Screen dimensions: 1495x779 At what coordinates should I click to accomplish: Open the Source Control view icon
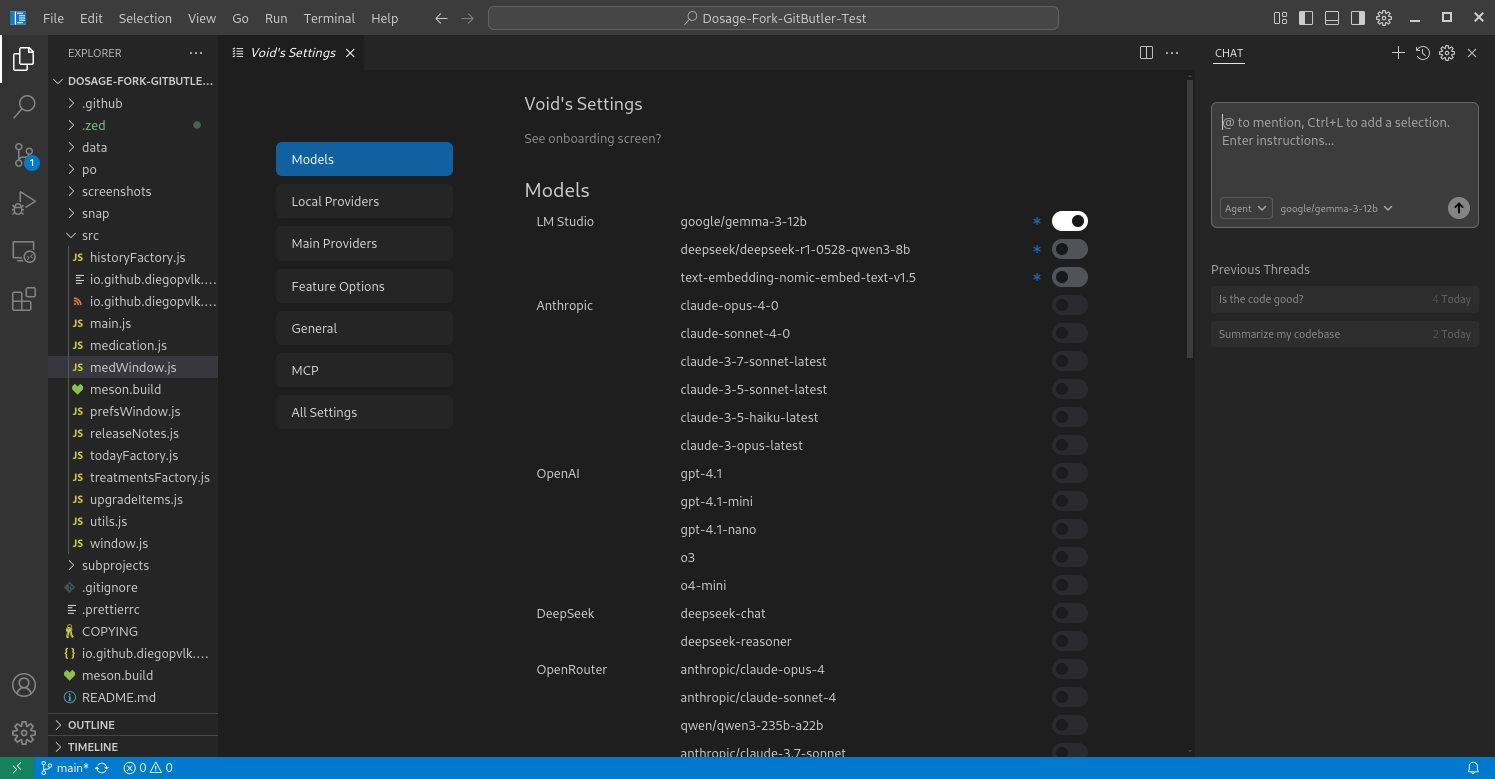pyautogui.click(x=24, y=154)
